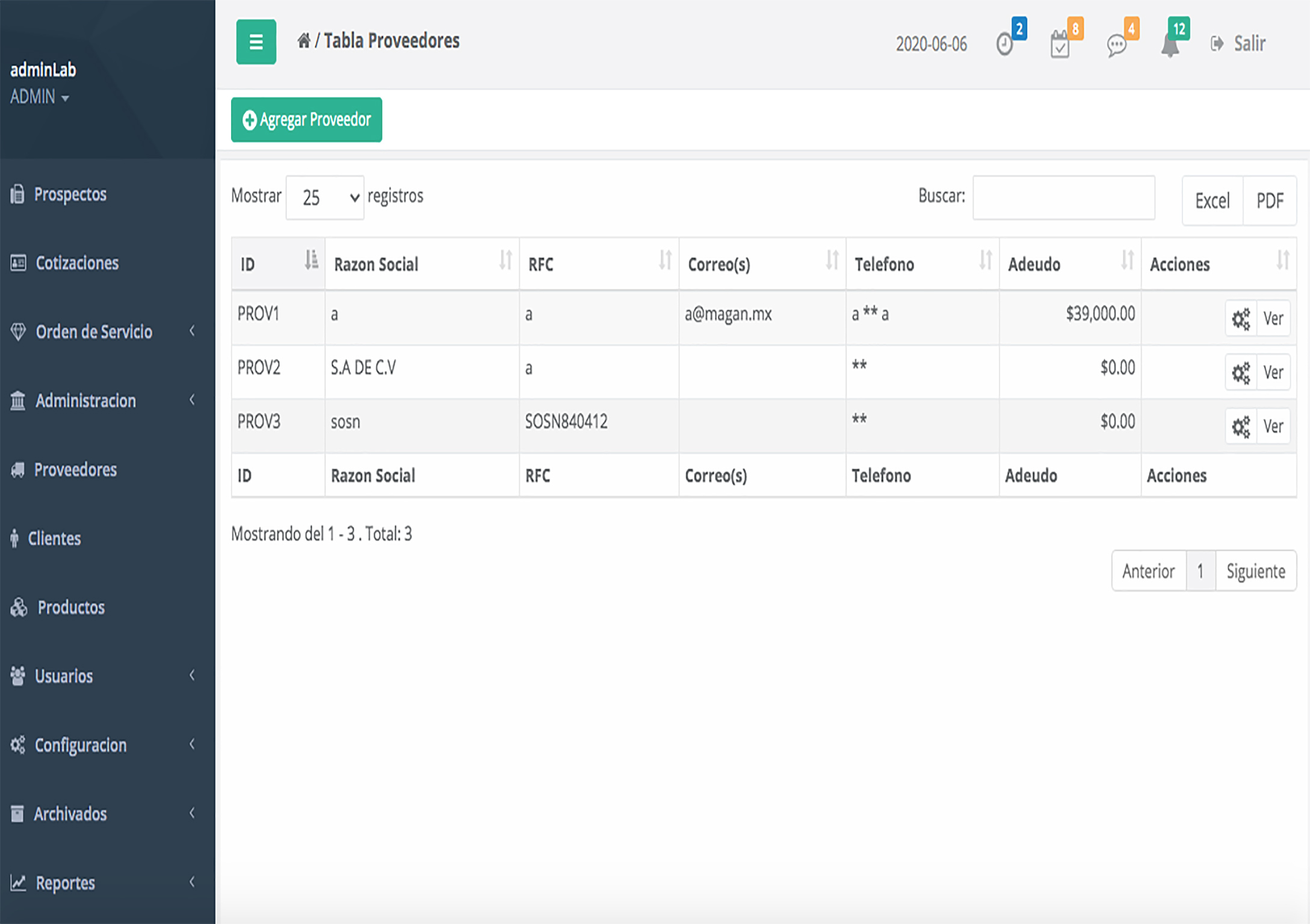Expand Administracion submenu chevron
Viewport: 1310px width, 924px height.
click(x=192, y=399)
